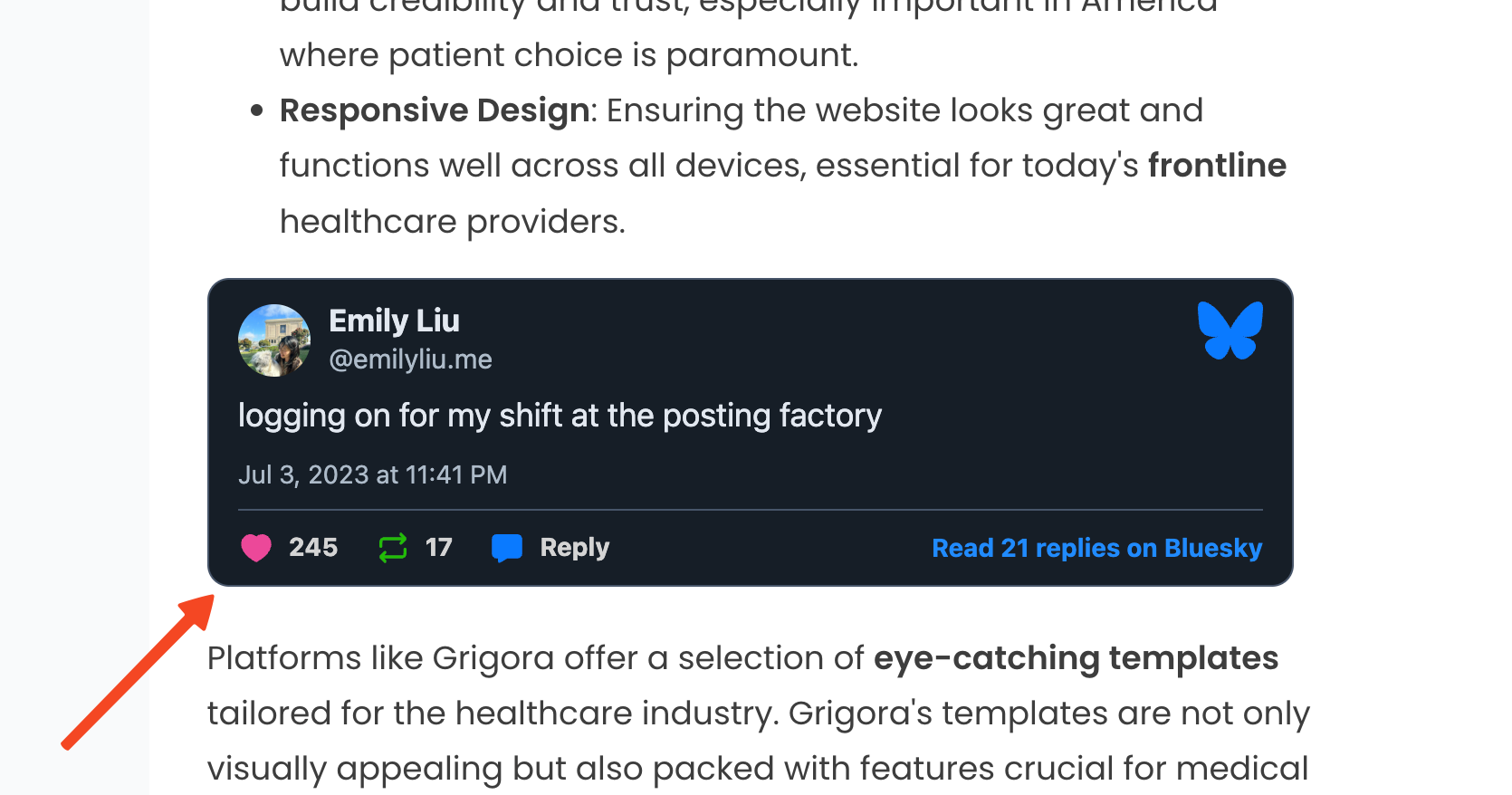Open the Read 21 replies on Bluesky link
Viewport: 1512px width, 795px height.
point(1097,548)
